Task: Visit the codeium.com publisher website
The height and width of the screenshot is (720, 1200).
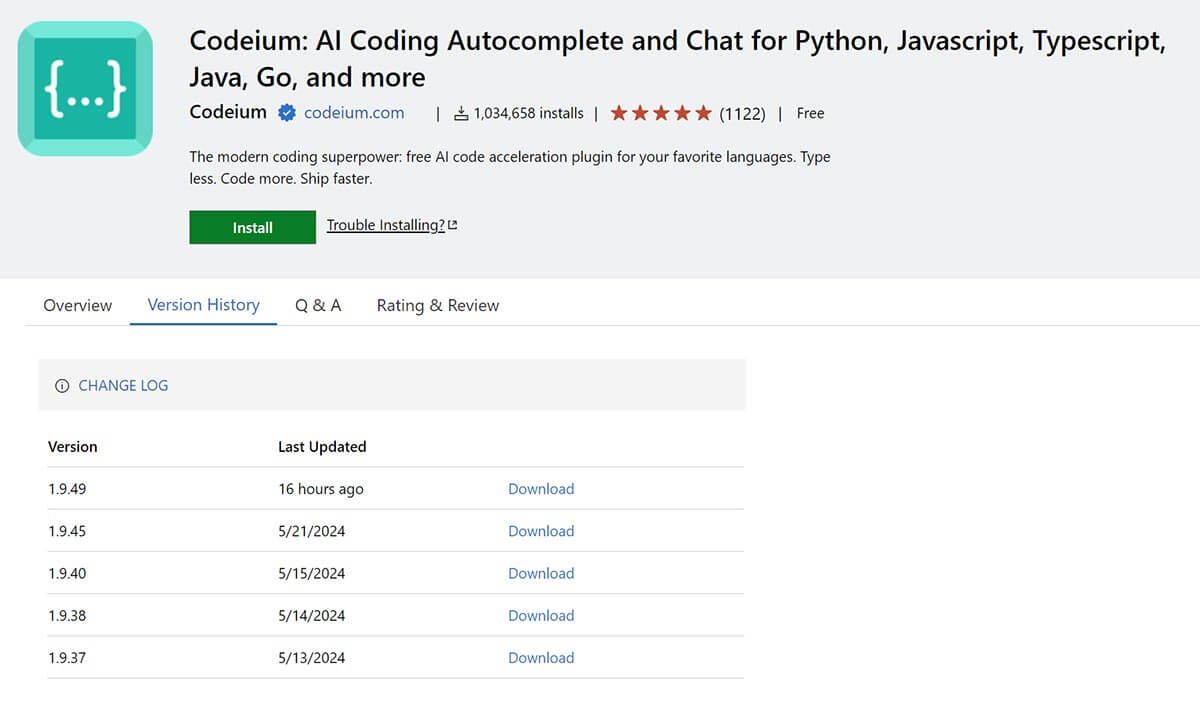Action: click(355, 113)
